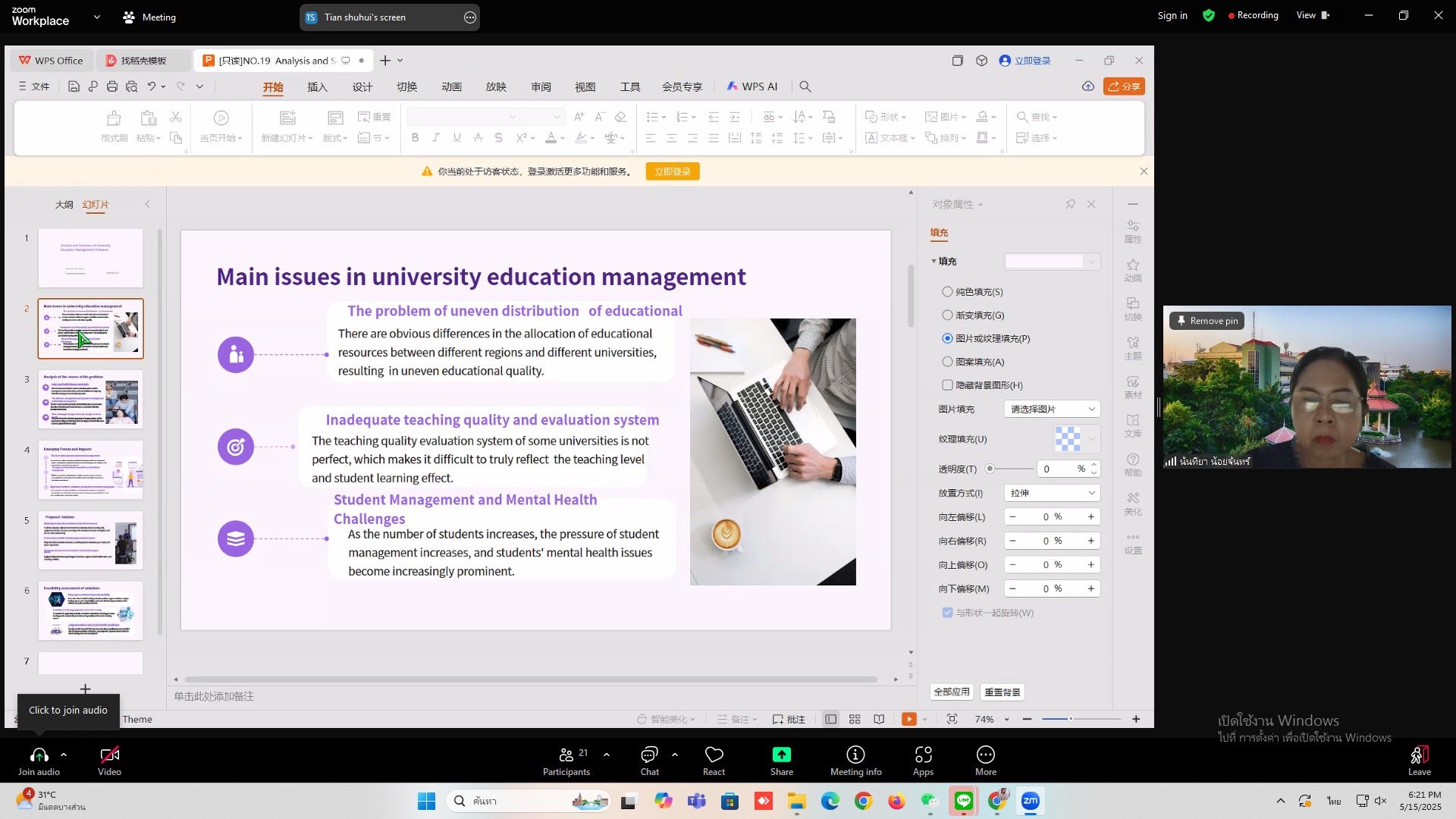Viewport: 1456px width, 819px height.
Task: Click the Underline formatting icon
Action: 457,137
